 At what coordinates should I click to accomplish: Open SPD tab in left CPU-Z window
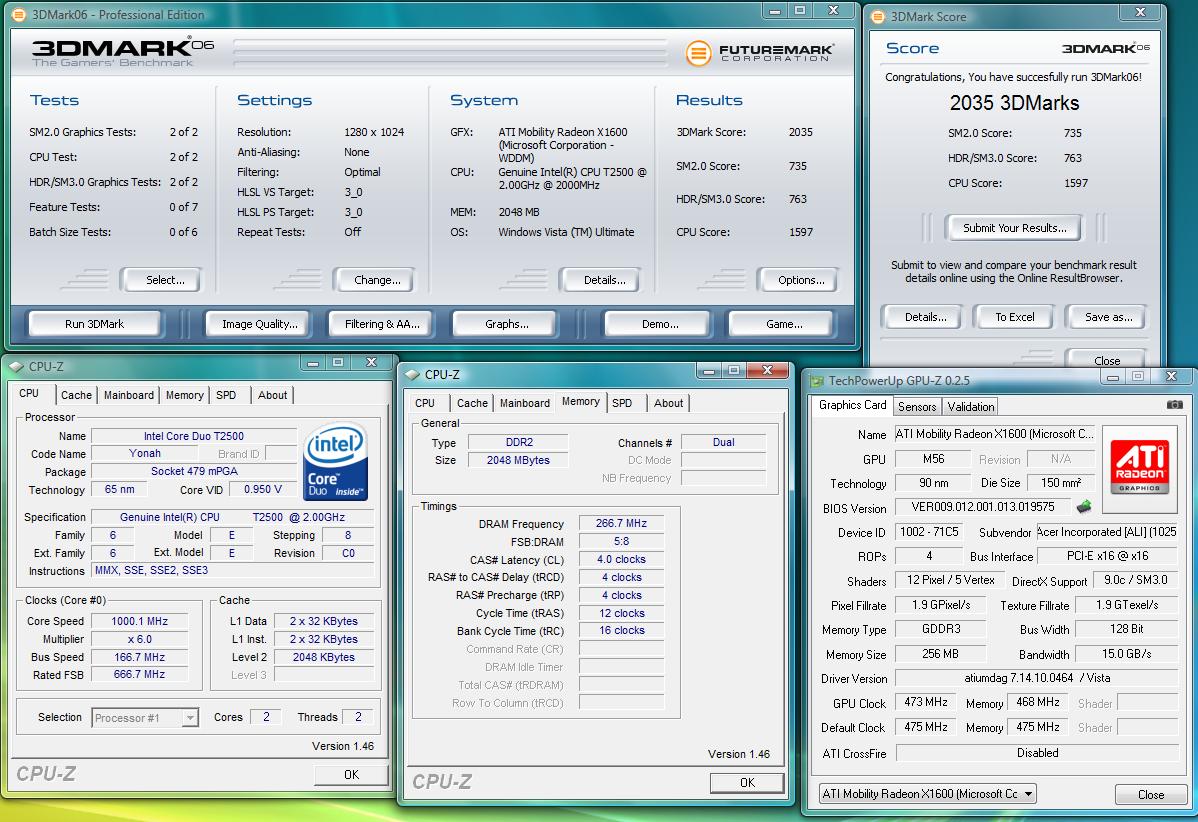pyautogui.click(x=226, y=395)
